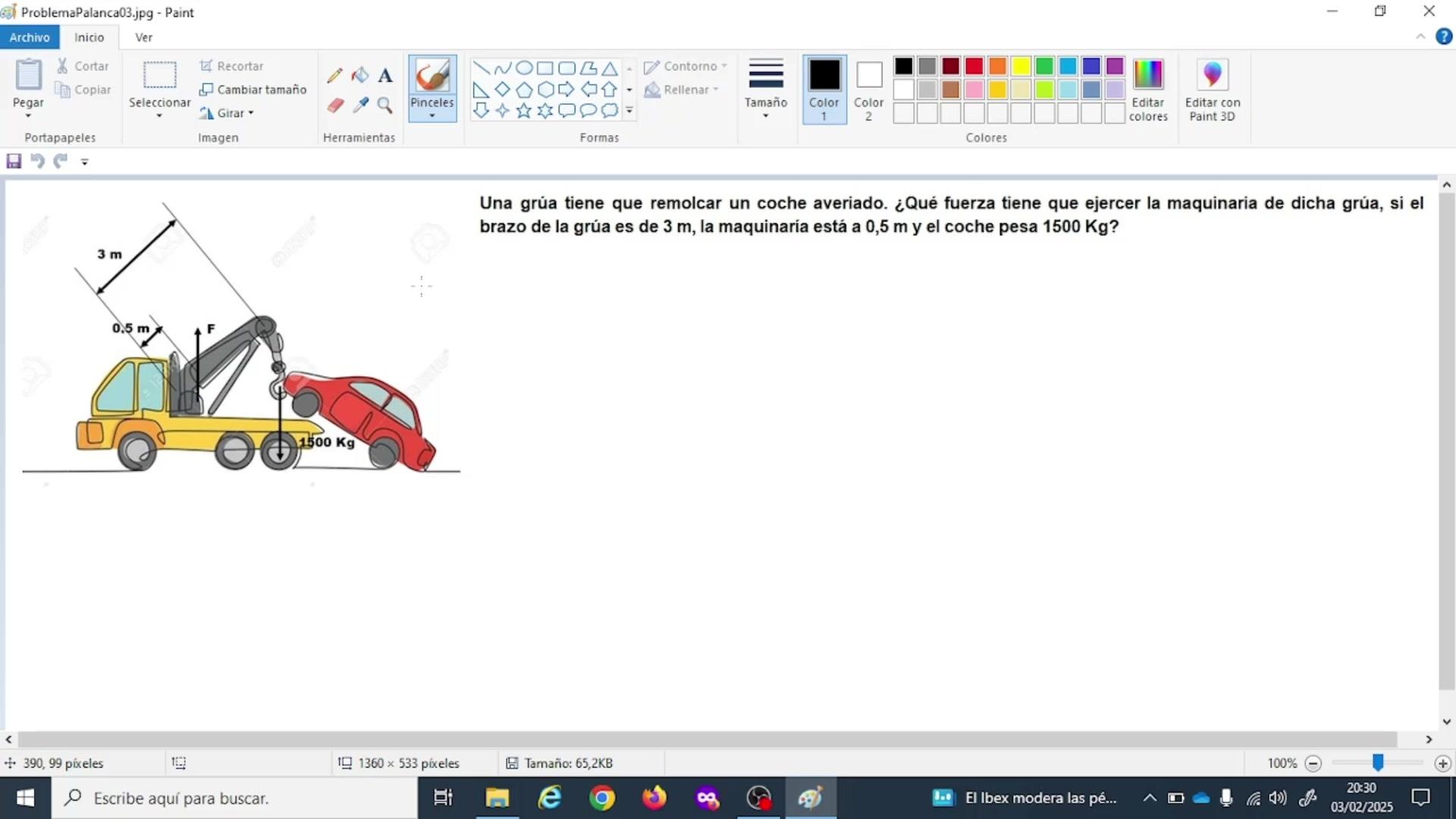Click the Undo arrow icon
The width and height of the screenshot is (1456, 819).
click(x=37, y=161)
